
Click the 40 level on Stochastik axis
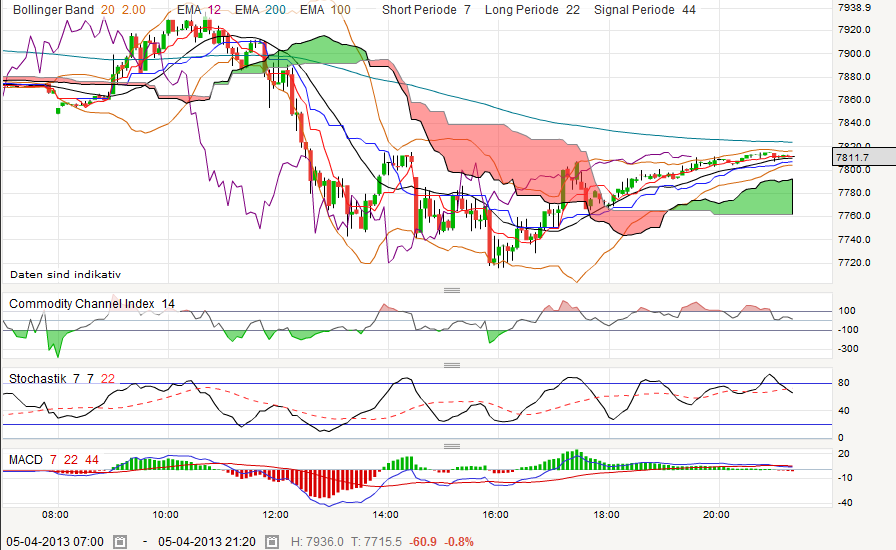point(843,410)
